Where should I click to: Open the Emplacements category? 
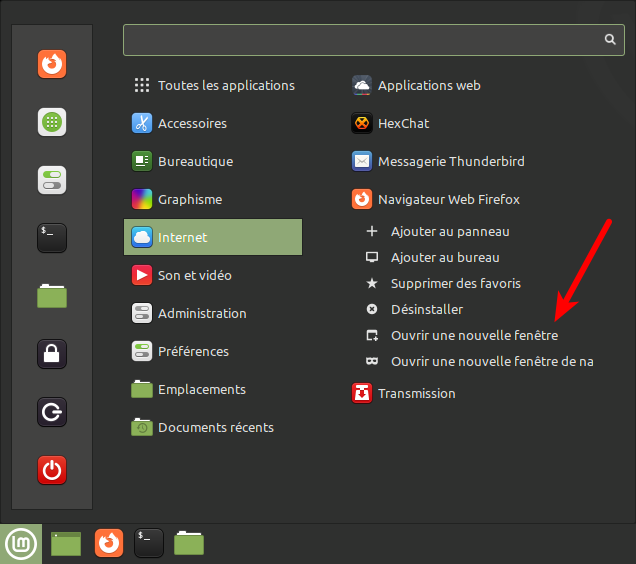tap(213, 390)
